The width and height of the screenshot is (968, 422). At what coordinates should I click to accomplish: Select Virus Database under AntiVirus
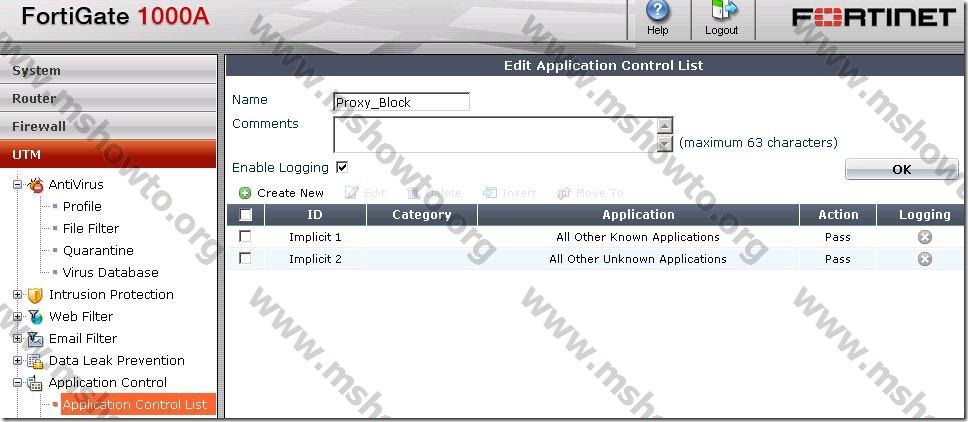[111, 273]
